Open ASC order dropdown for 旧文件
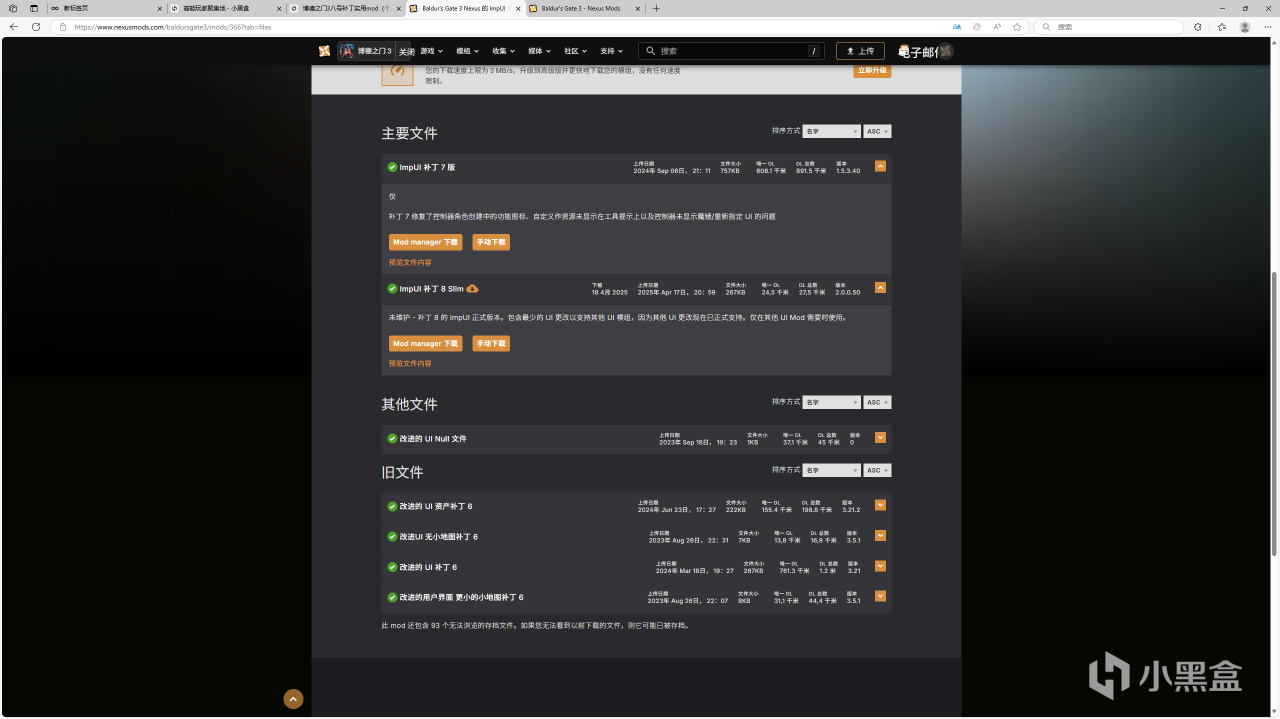1280x719 pixels. tap(877, 470)
